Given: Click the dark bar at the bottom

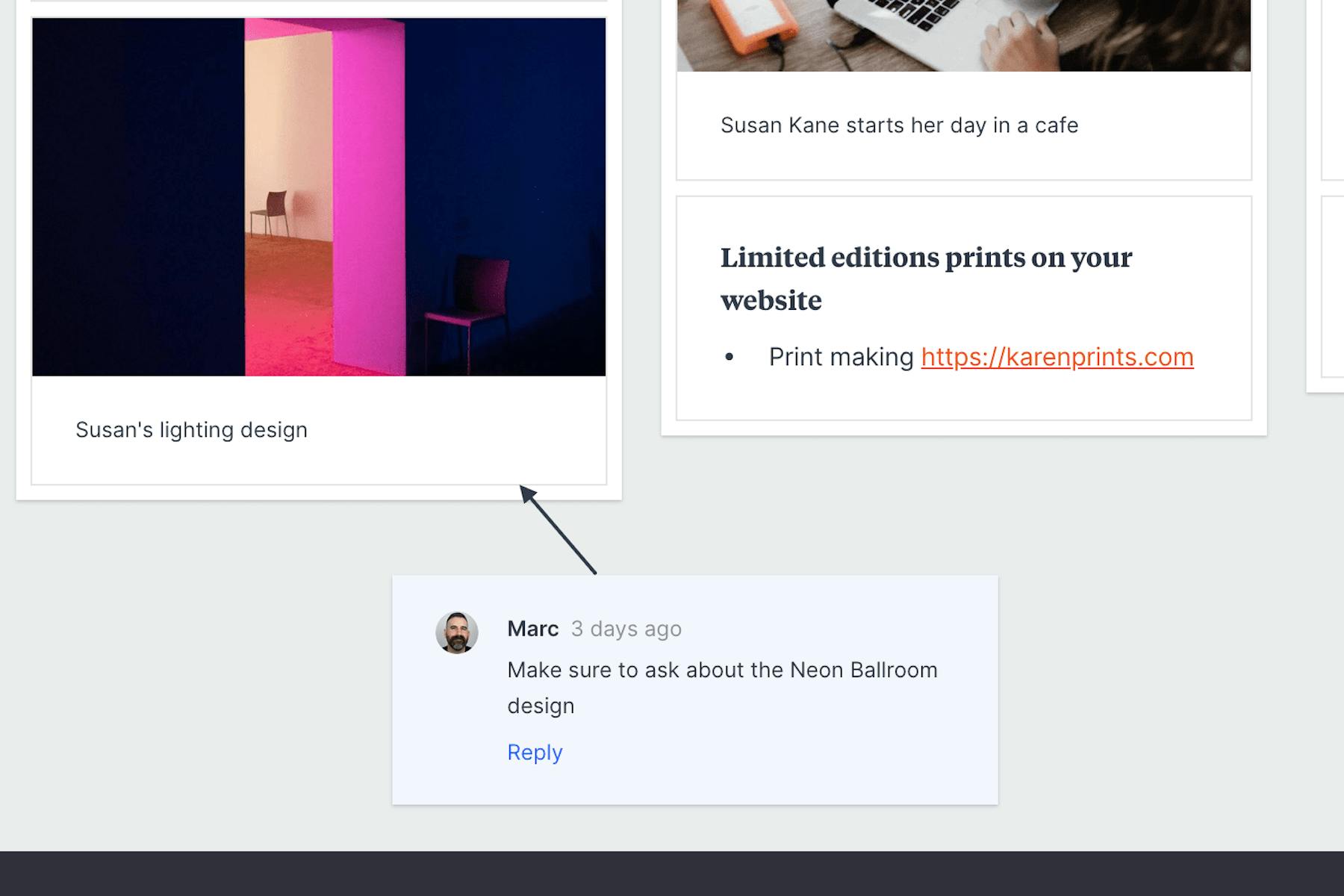Looking at the screenshot, I should click(672, 874).
